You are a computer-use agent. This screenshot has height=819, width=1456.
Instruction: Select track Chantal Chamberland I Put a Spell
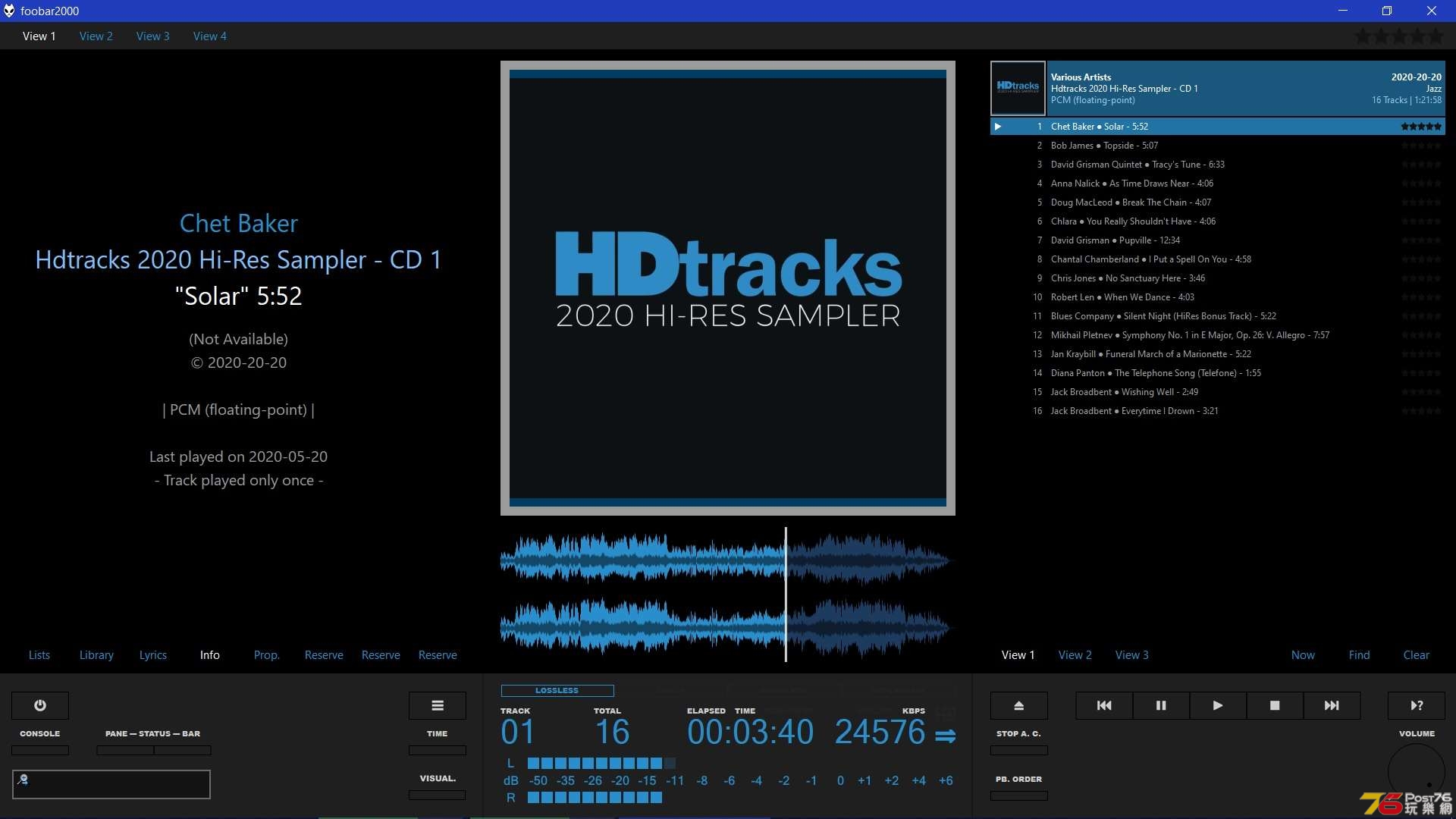(x=1218, y=259)
